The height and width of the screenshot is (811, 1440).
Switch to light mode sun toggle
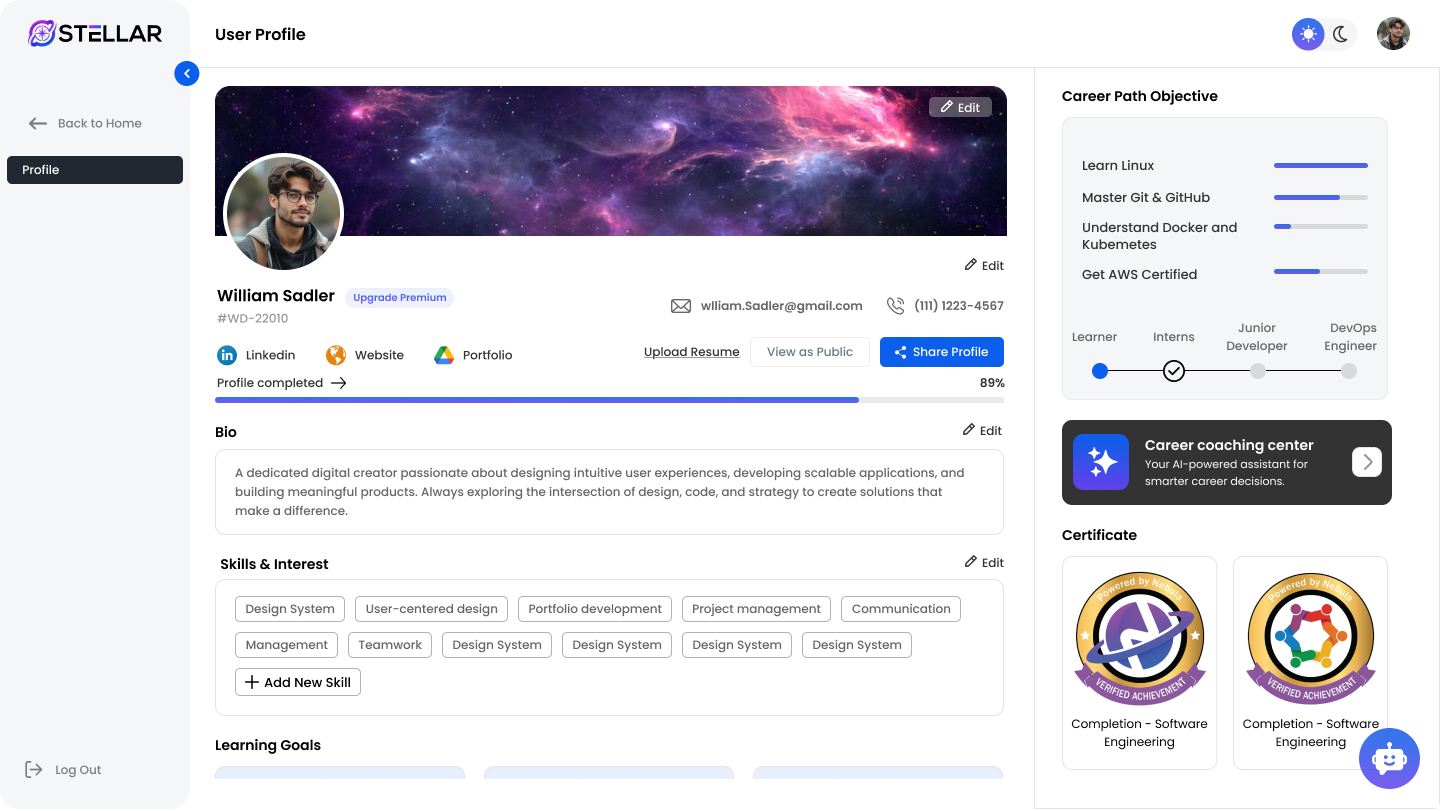point(1308,34)
